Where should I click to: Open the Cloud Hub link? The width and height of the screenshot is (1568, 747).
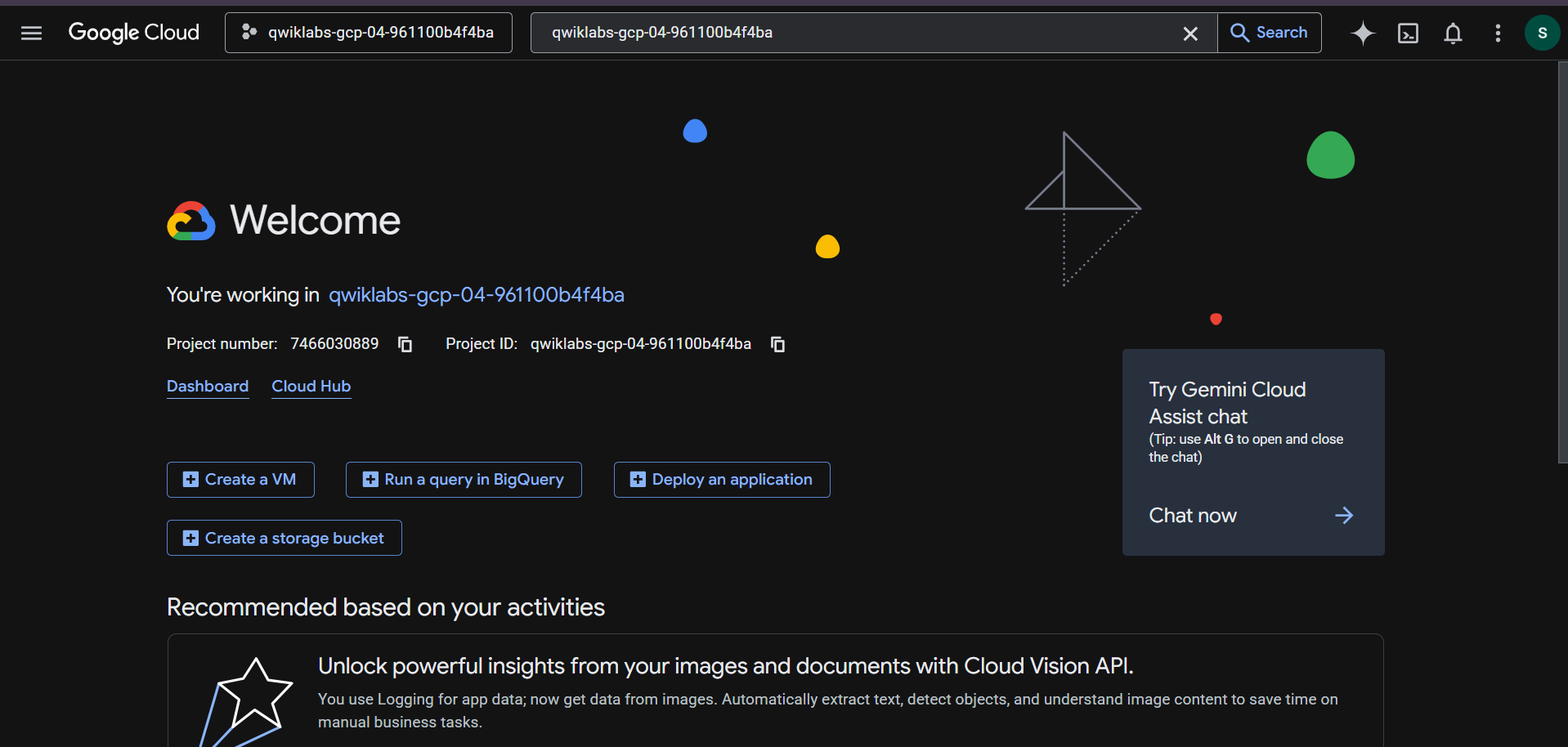pyautogui.click(x=311, y=387)
